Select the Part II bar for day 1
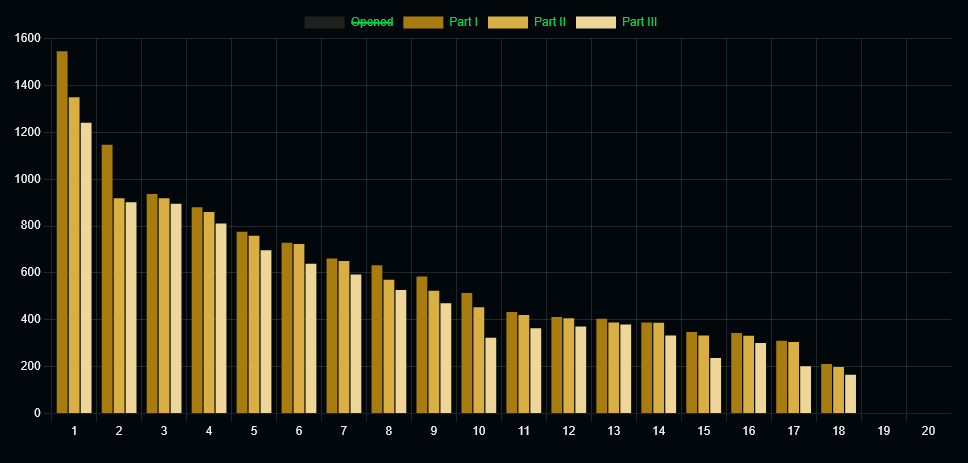This screenshot has height=463, width=968. click(74, 255)
